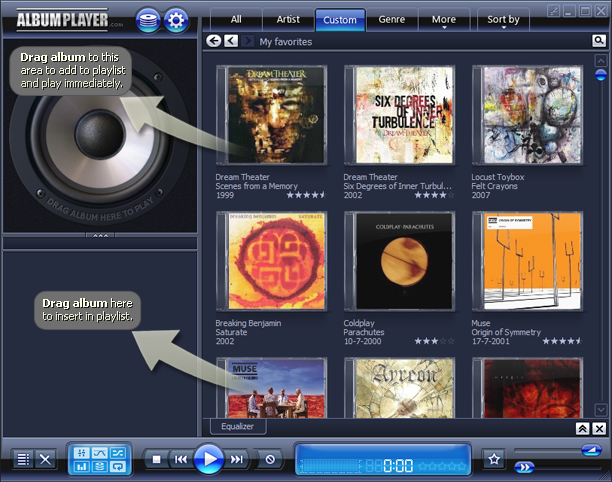Viewport: 612px width, 482px height.
Task: Go back with the round arrow button
Action: tap(213, 41)
